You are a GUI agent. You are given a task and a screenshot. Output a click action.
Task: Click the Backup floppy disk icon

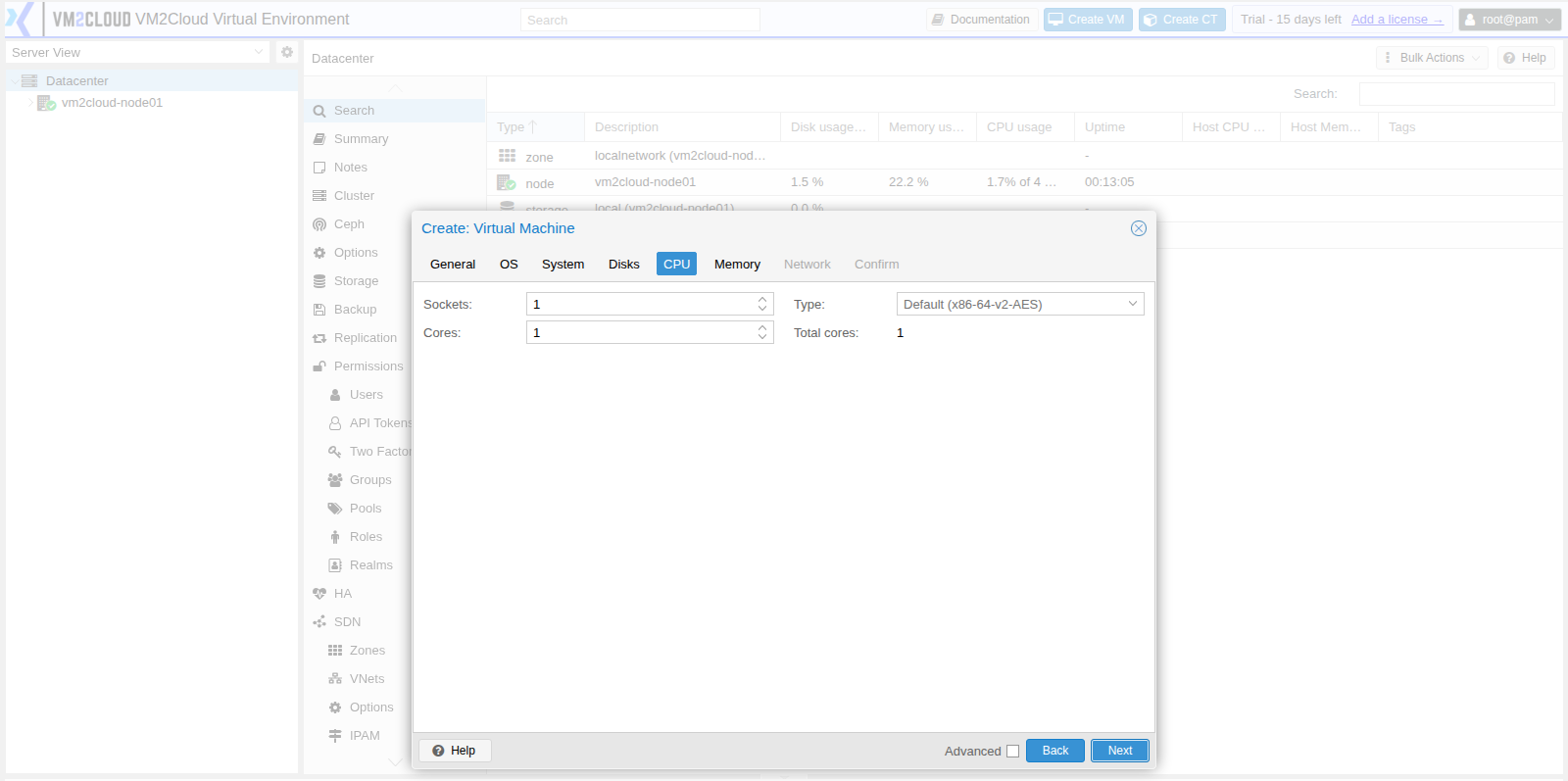319,310
